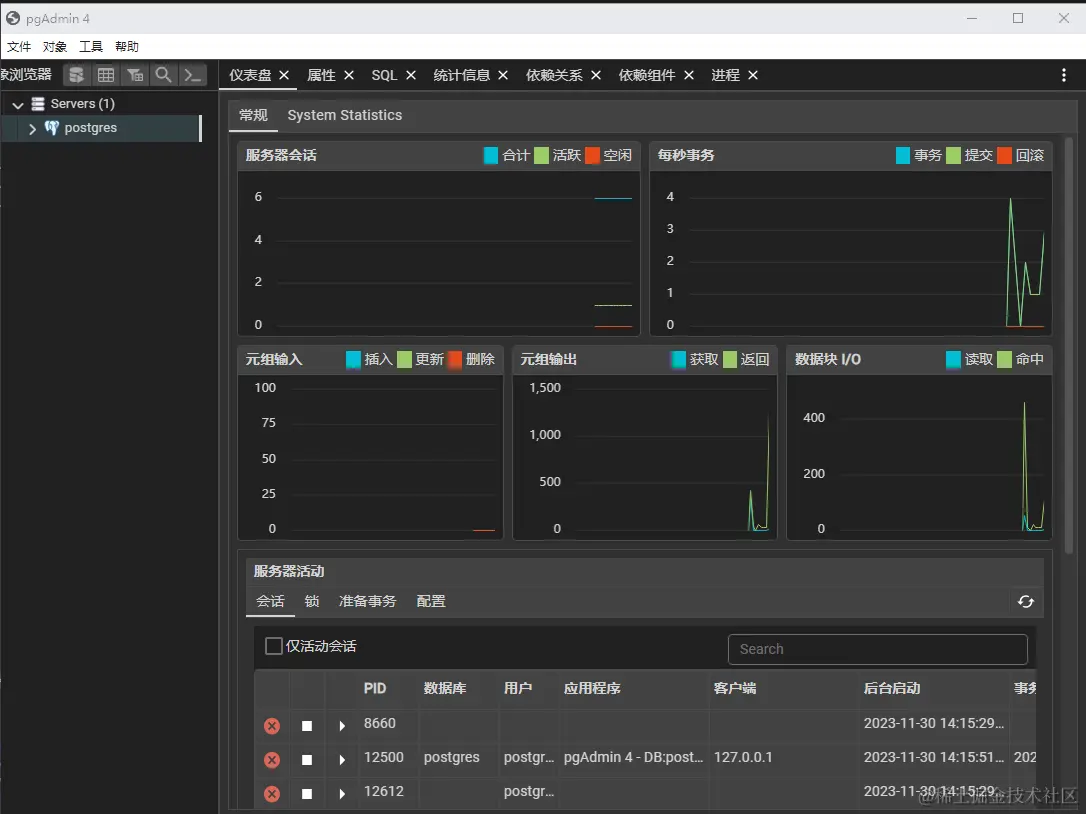Screen dimensions: 1086x814
Task: Click into the session Search field
Action: click(878, 649)
